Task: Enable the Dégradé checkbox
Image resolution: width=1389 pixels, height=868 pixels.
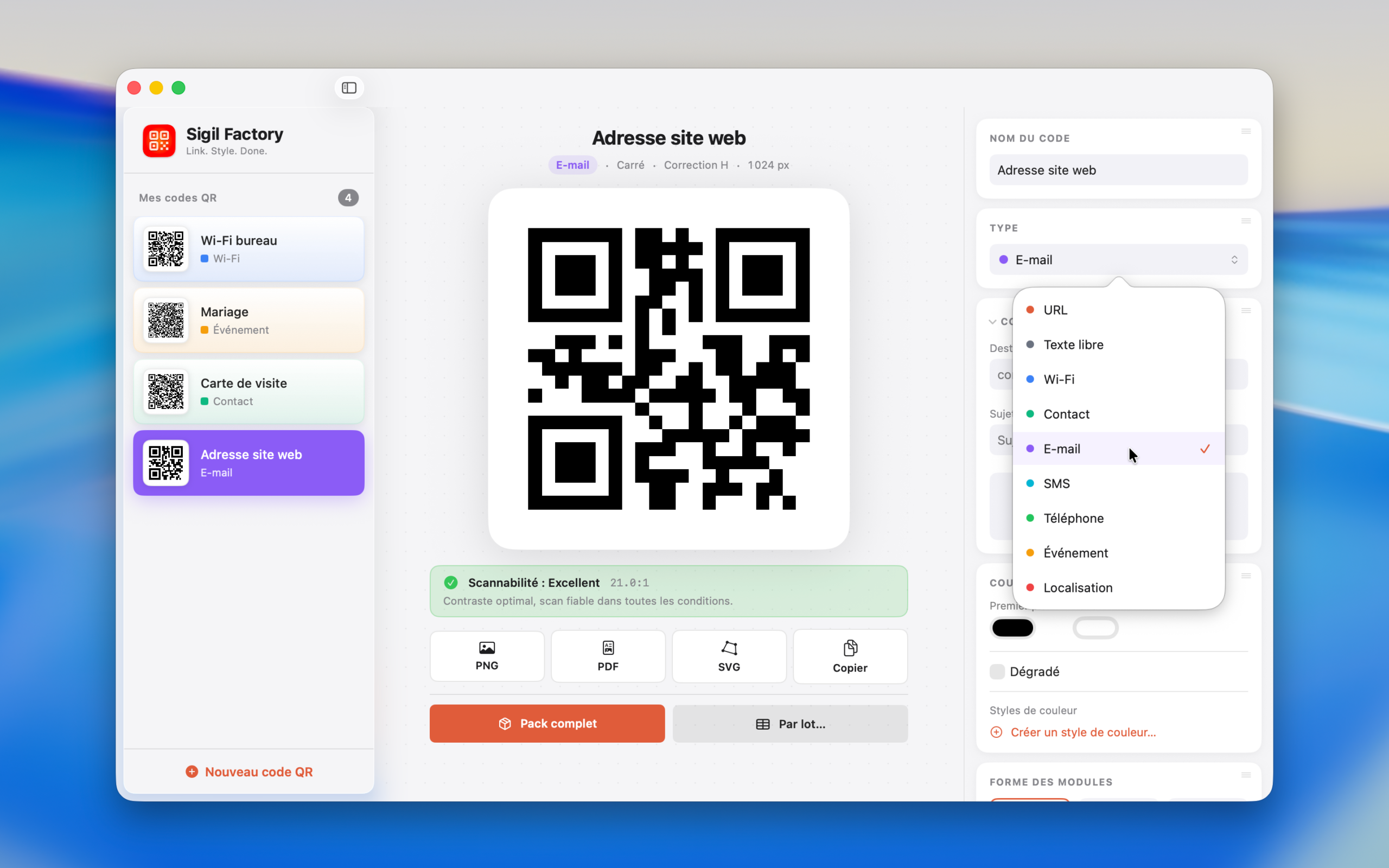Action: (997, 672)
